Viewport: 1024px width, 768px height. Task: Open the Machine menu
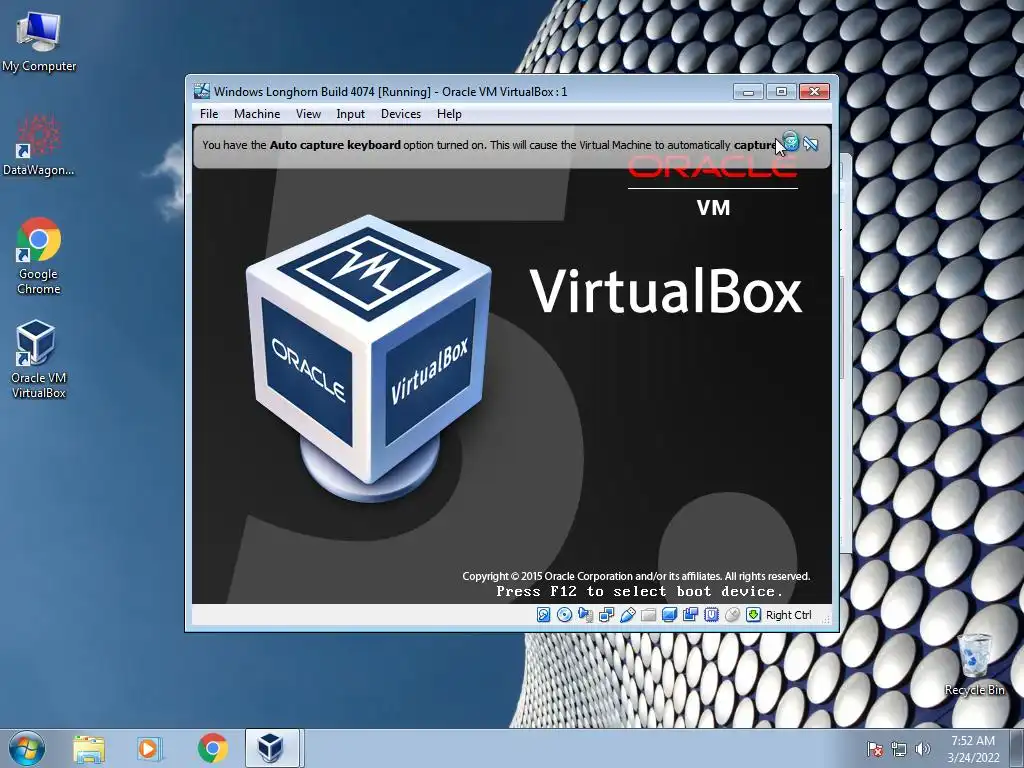[x=257, y=114]
